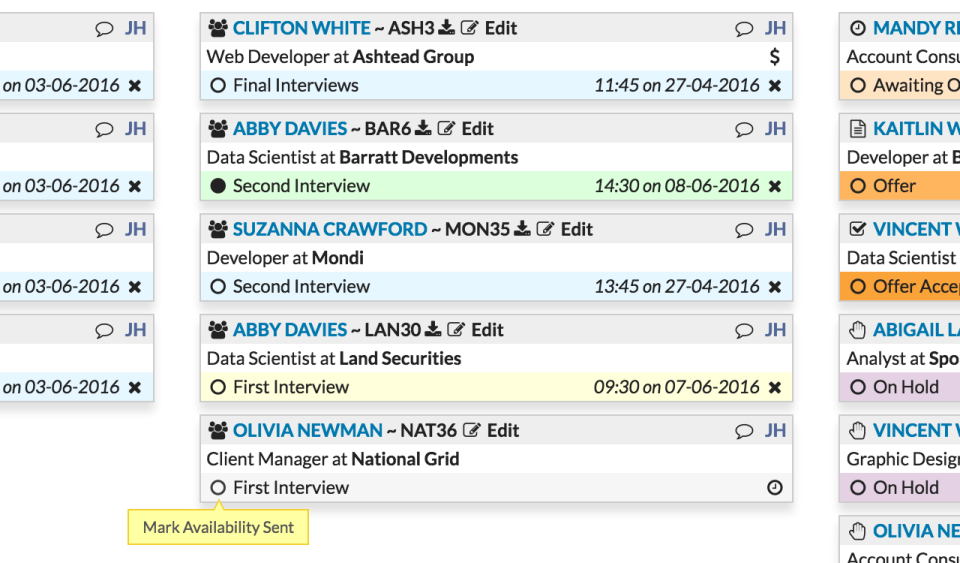Click group icon beside Suzanna Crawford
The width and height of the screenshot is (960, 563).
[218, 229]
